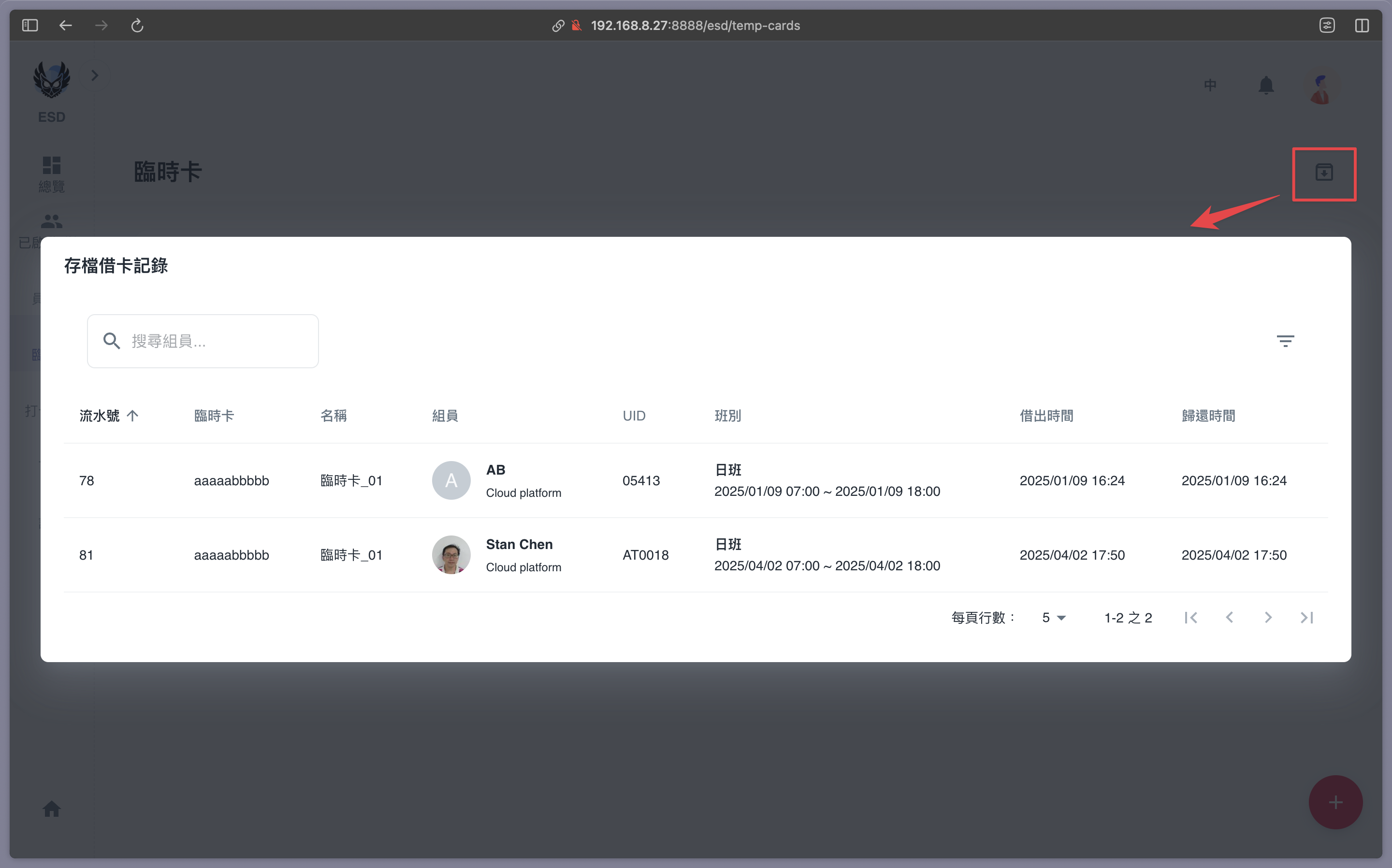This screenshot has height=868, width=1392.
Task: Click Stan Chen's avatar photo
Action: point(451,554)
